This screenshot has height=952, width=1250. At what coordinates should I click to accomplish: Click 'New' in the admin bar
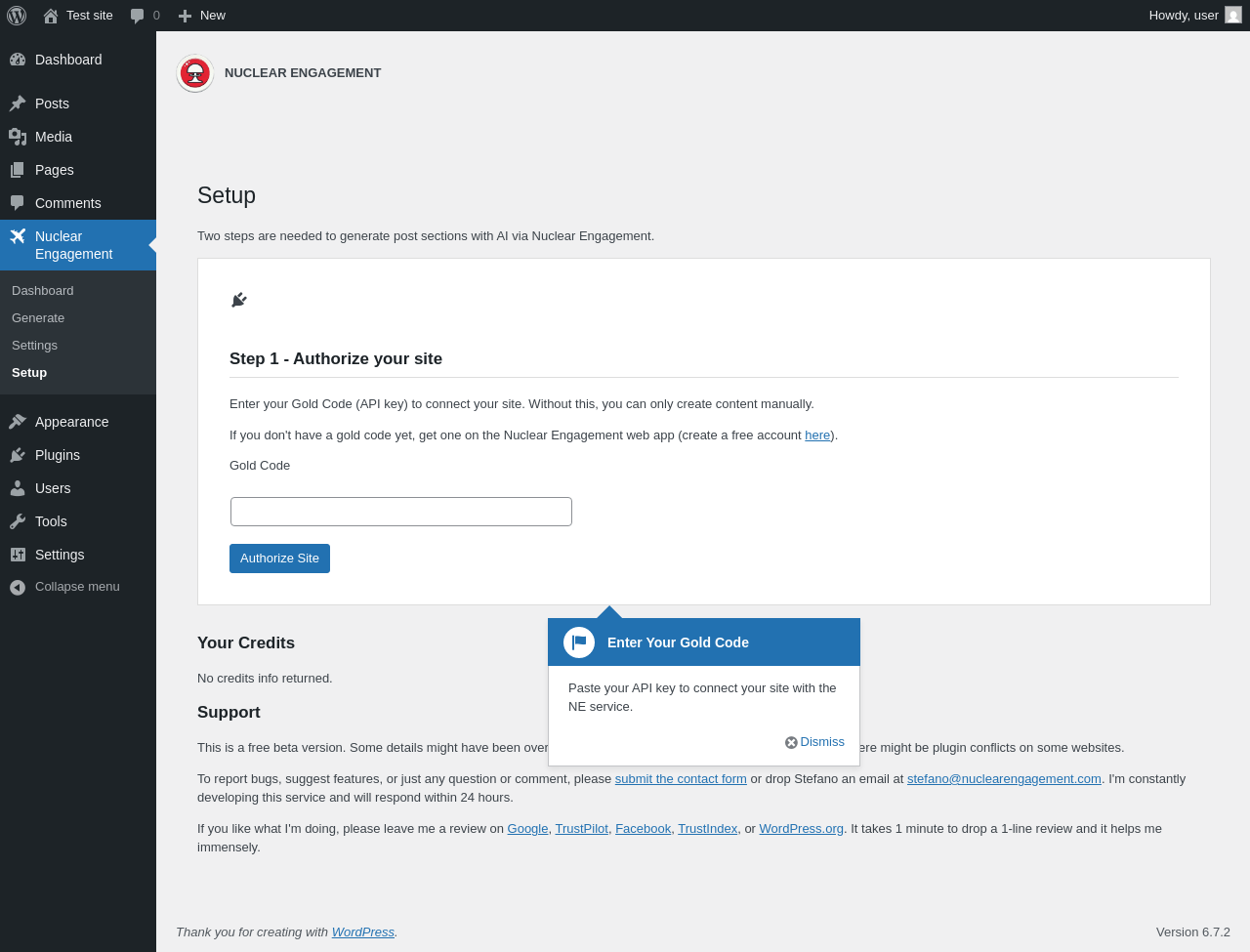(x=213, y=16)
